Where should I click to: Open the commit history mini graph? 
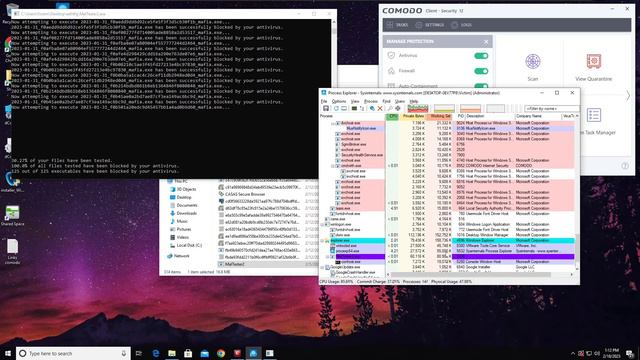tap(444, 109)
